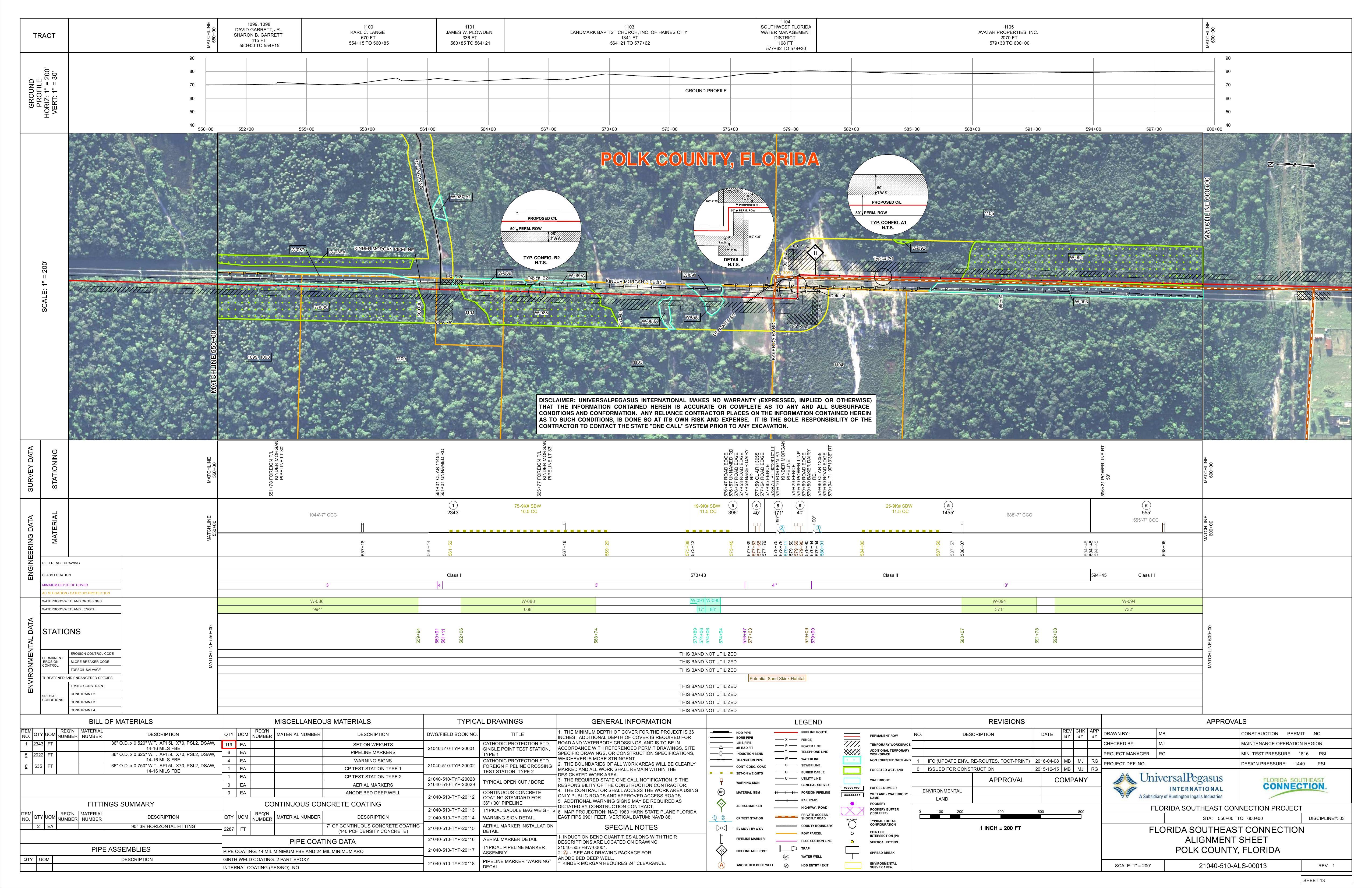Click the tract 1103 Landmark Baptist Church cell
1372x888 pixels.
coord(630,35)
